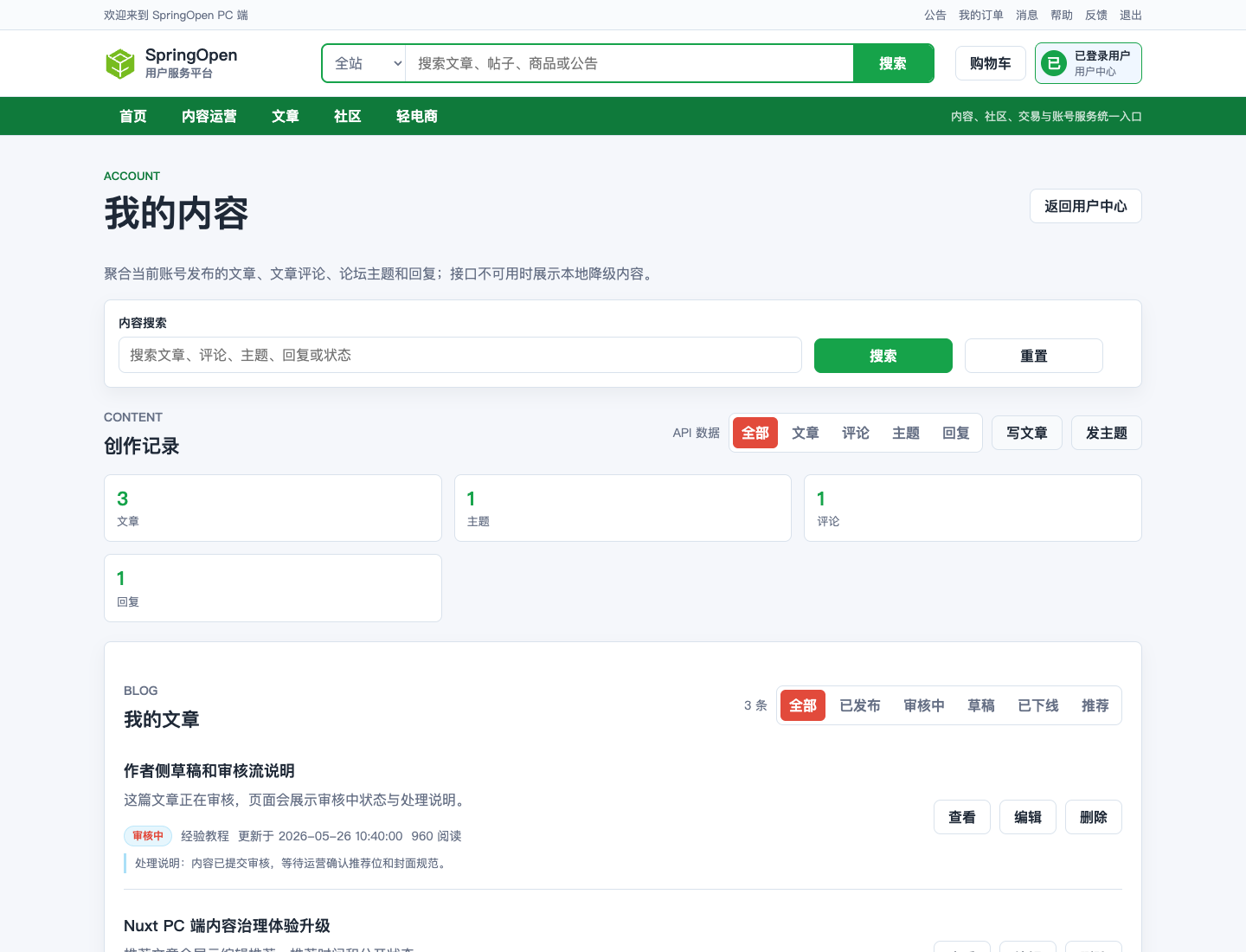Image resolution: width=1246 pixels, height=952 pixels.
Task: Open 文章 in the green nav bar
Action: pos(286,116)
